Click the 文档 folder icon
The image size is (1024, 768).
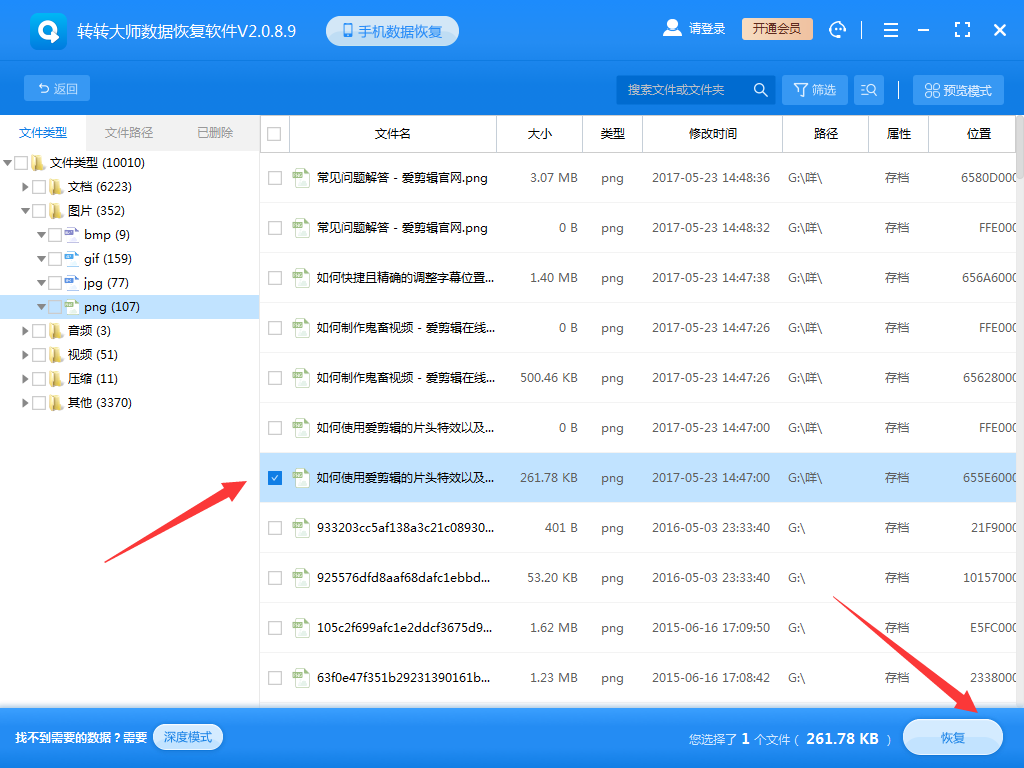tap(56, 187)
